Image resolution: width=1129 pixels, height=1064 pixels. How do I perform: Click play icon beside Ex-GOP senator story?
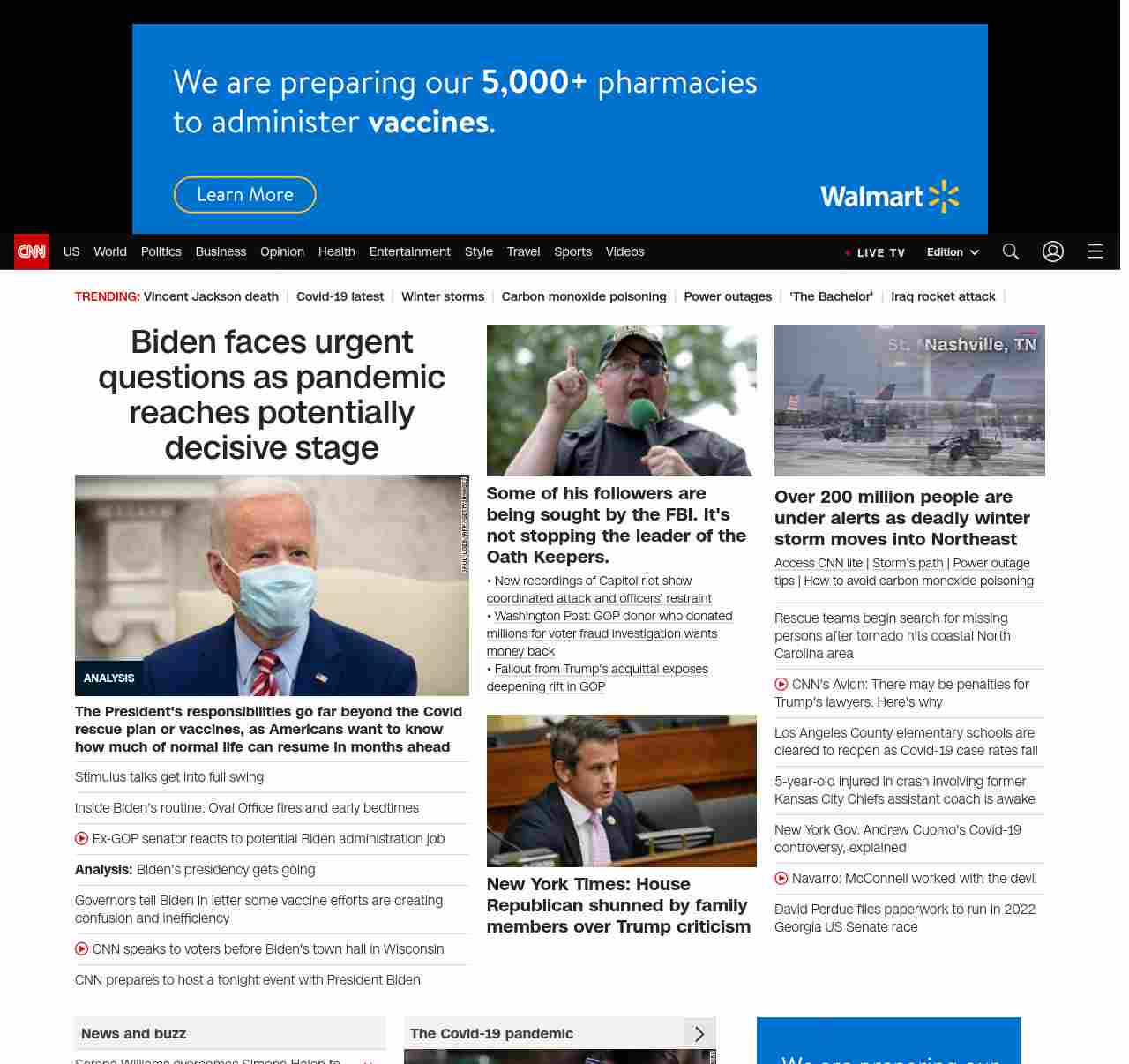pos(82,839)
